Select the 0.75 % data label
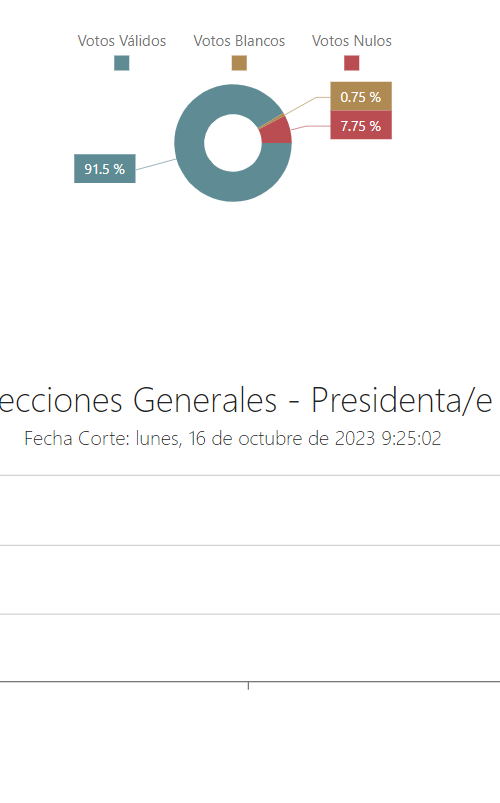 coord(361,96)
